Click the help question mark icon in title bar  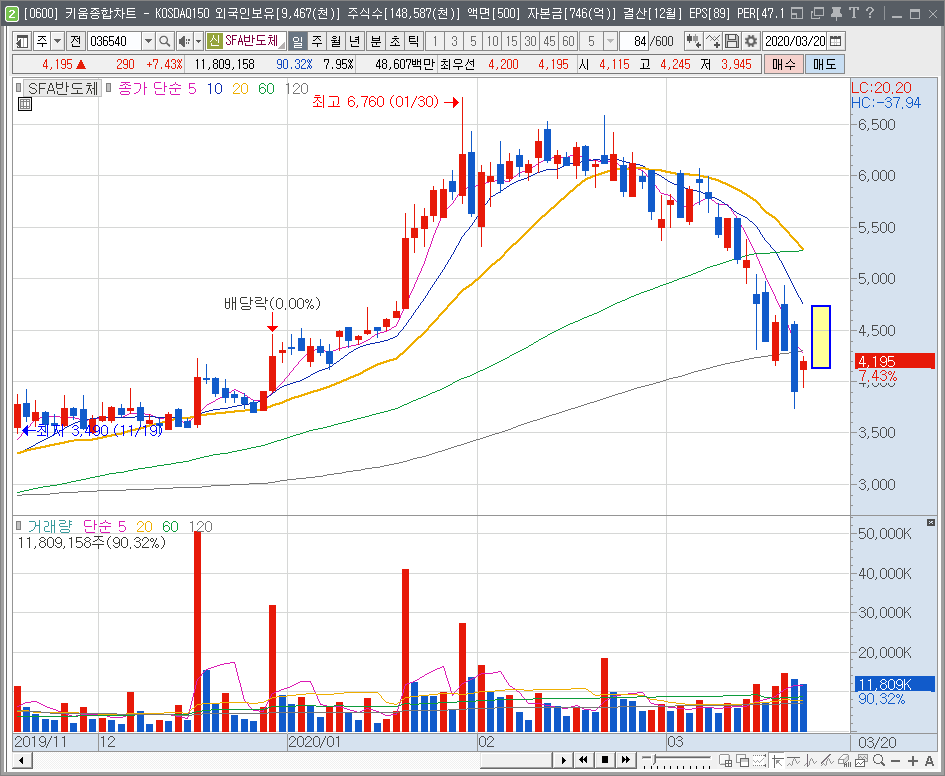coord(870,13)
